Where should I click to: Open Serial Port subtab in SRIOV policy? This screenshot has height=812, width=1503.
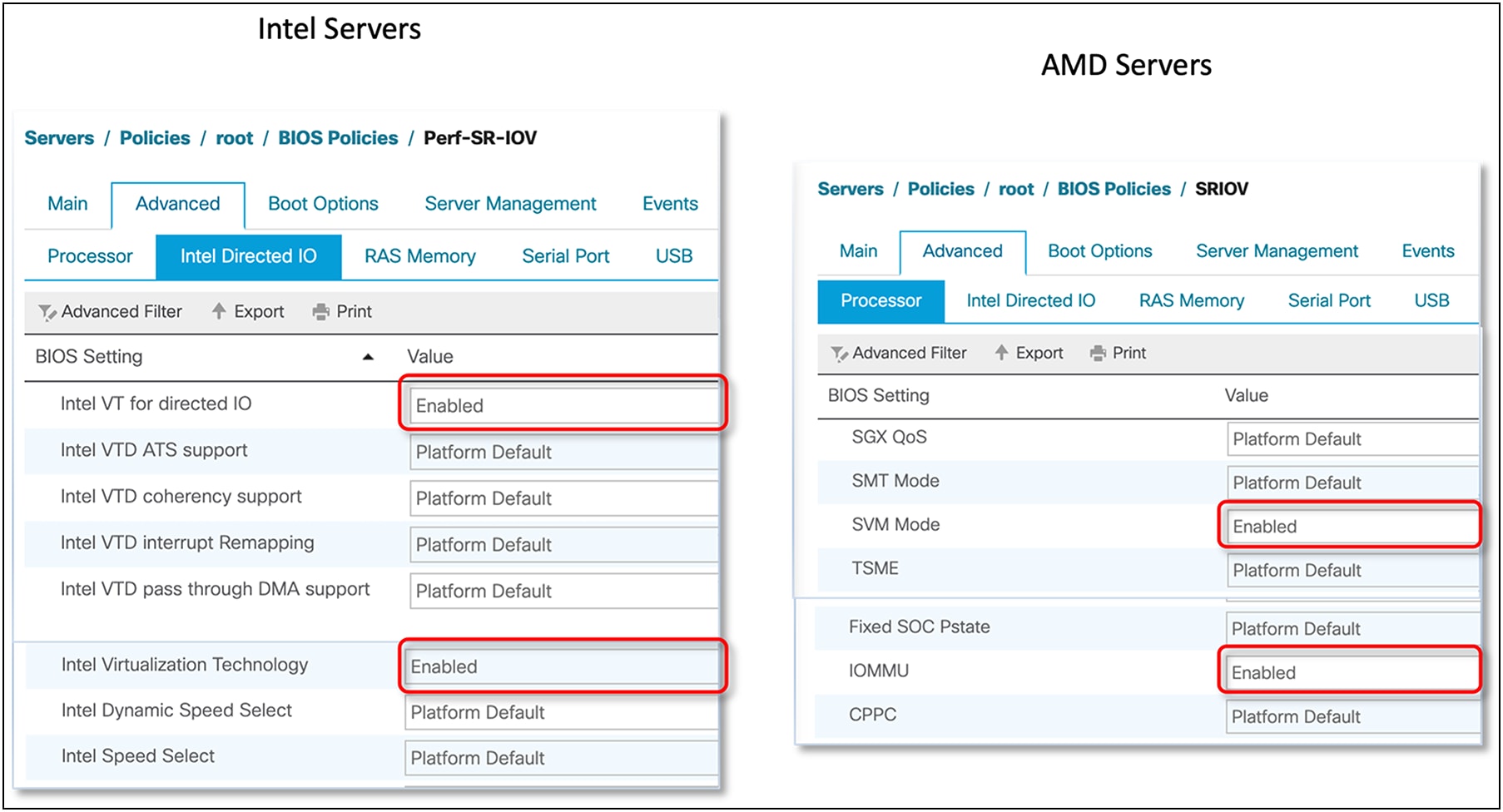click(x=1329, y=301)
